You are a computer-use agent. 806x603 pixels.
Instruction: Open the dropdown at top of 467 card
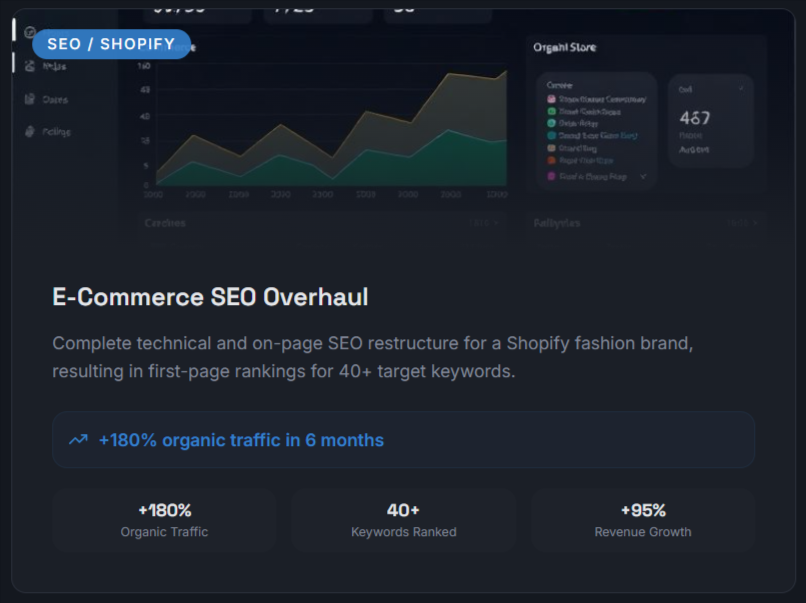pyautogui.click(x=741, y=89)
